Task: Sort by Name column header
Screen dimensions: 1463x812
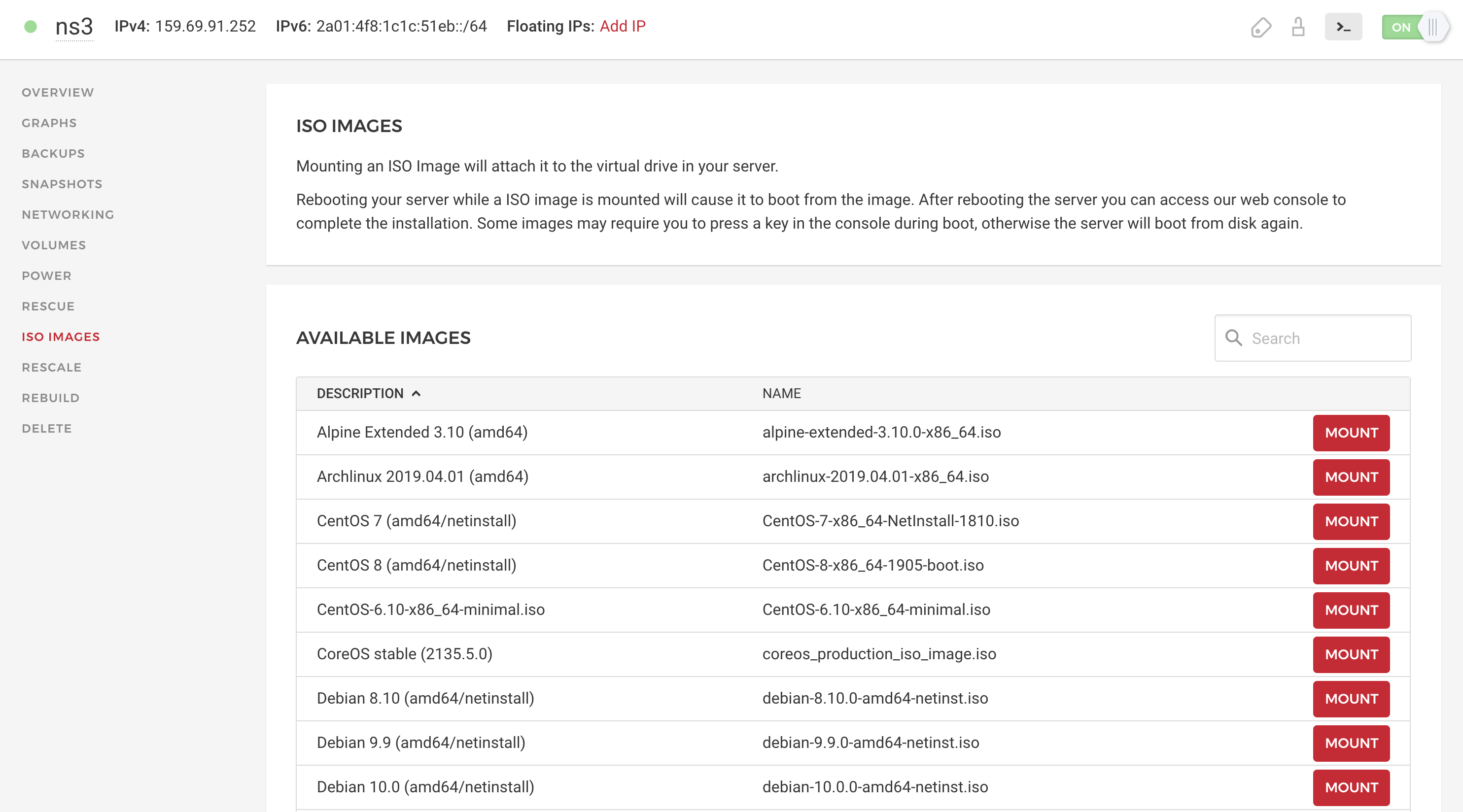Action: pyautogui.click(x=781, y=394)
